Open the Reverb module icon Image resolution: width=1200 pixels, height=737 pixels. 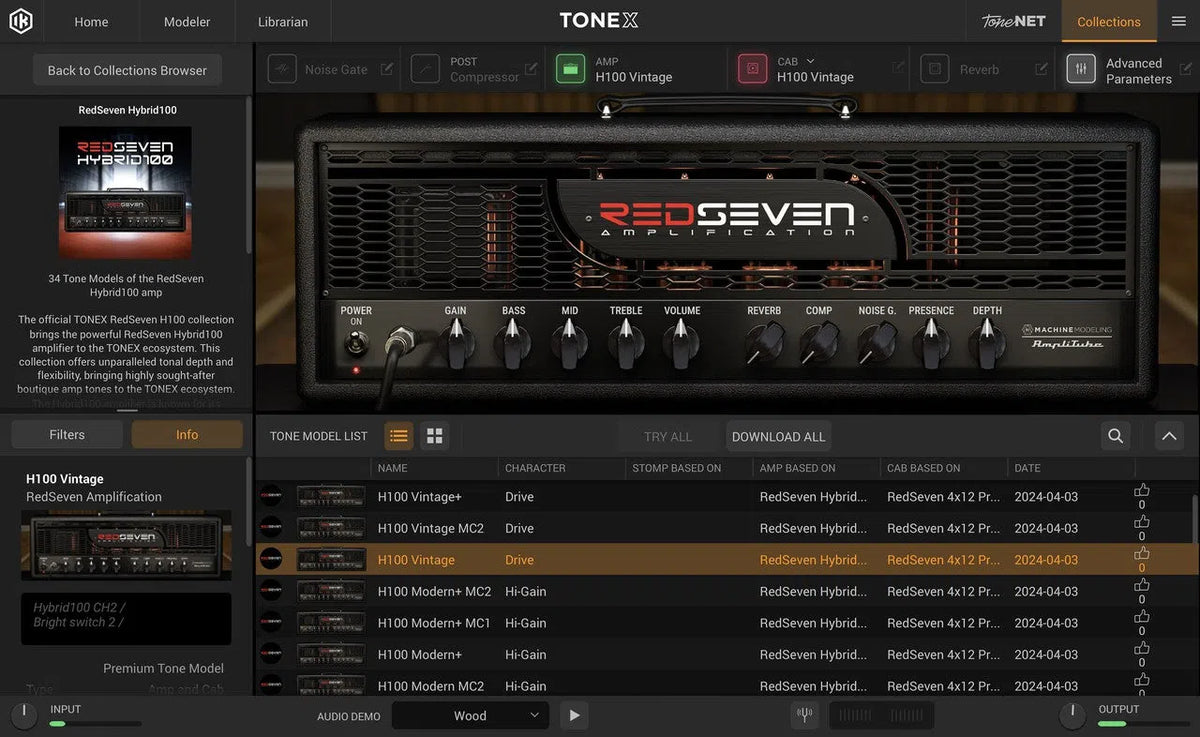[x=934, y=68]
